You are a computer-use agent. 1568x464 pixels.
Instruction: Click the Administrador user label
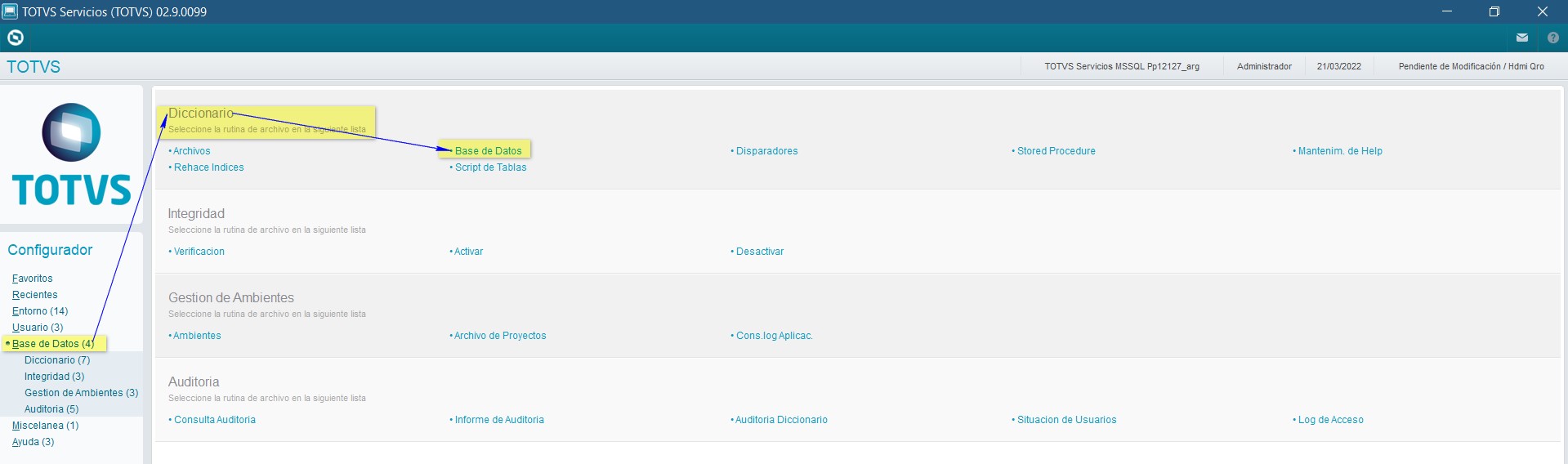coord(1264,67)
